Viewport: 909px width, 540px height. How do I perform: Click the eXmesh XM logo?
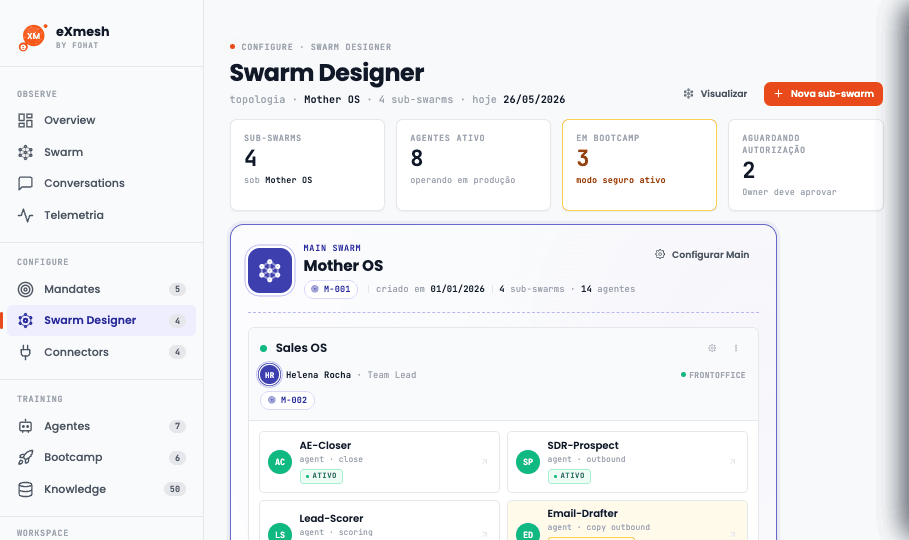click(x=32, y=37)
